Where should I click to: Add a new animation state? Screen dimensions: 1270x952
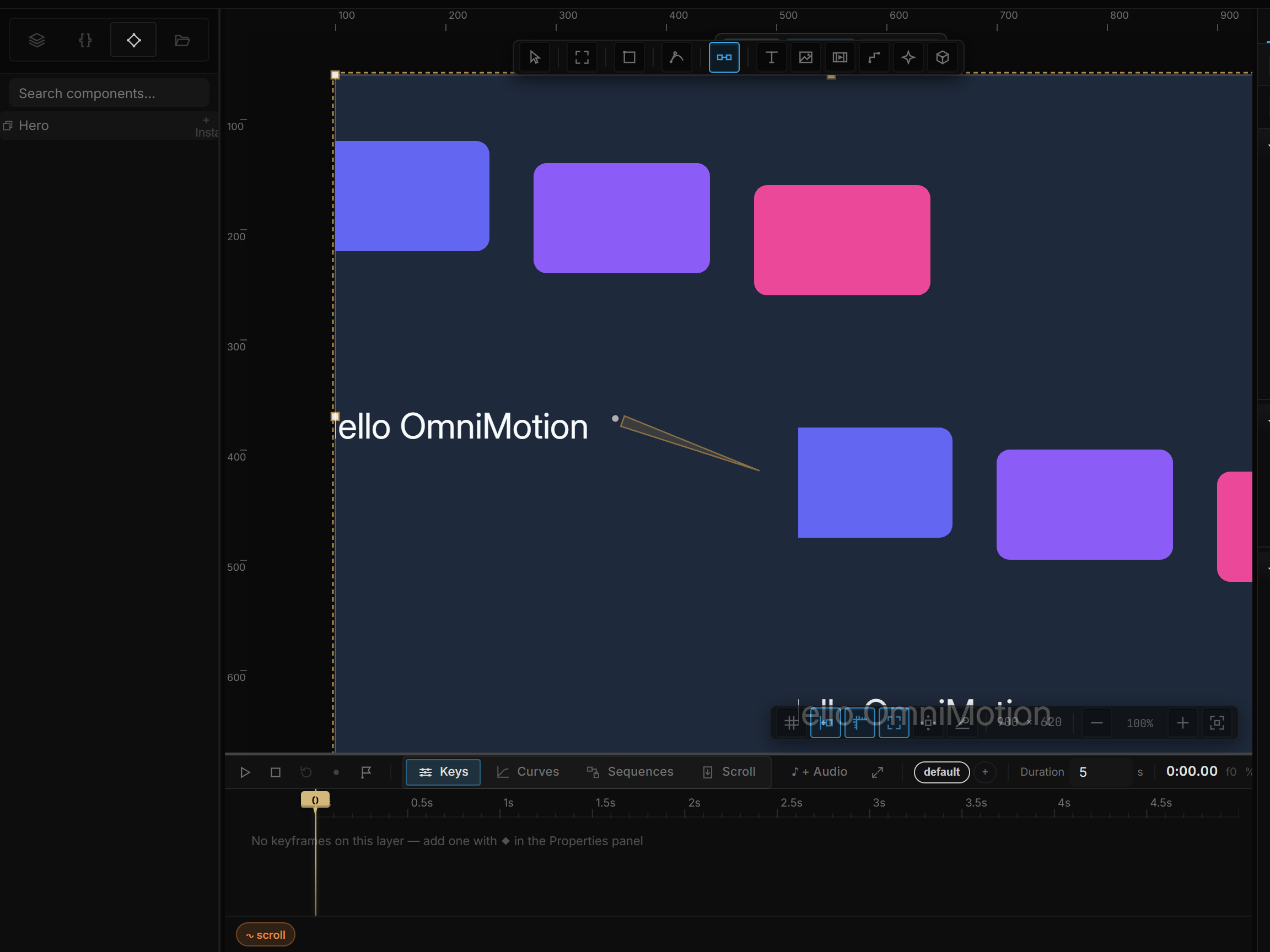pos(985,772)
